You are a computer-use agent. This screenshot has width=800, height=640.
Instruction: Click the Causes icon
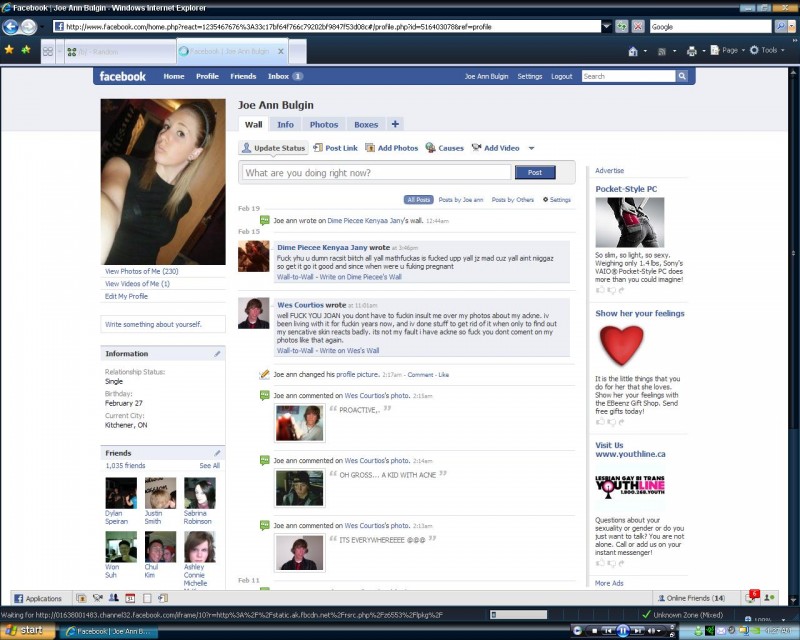pos(430,148)
